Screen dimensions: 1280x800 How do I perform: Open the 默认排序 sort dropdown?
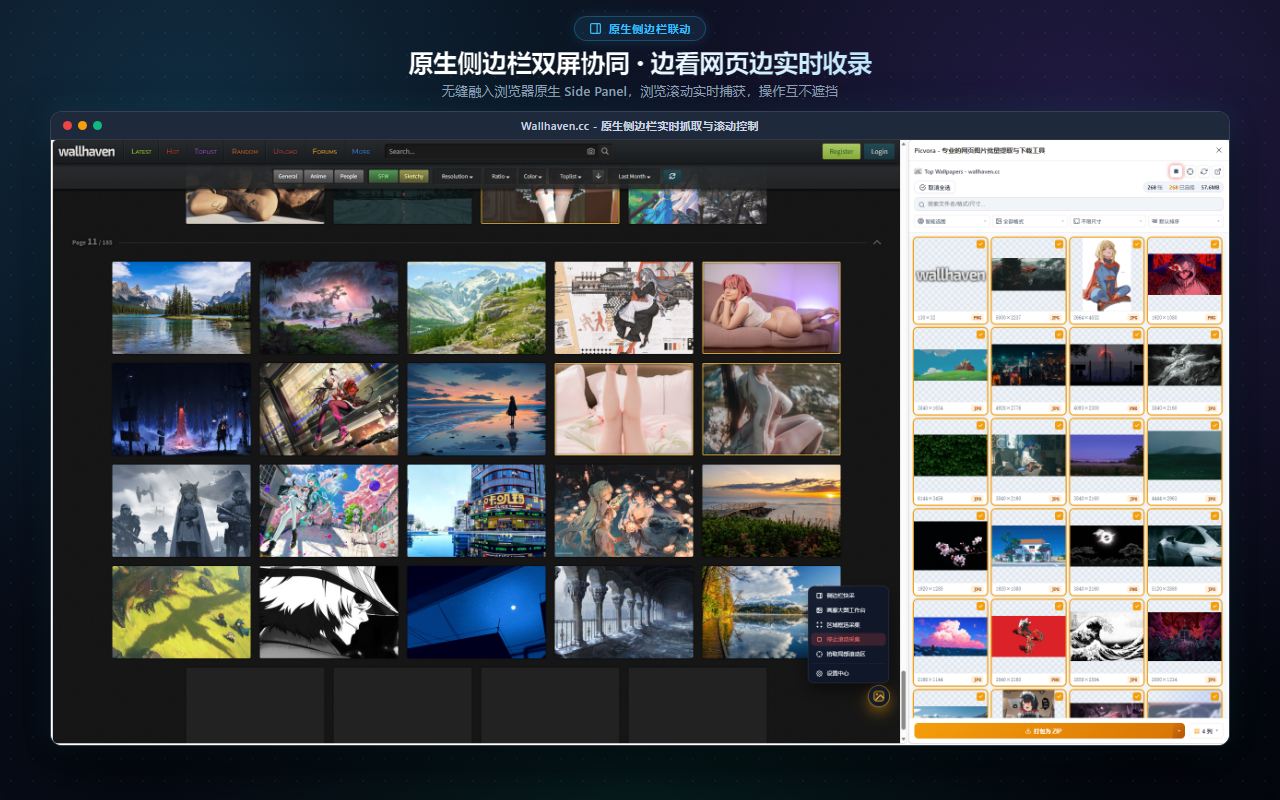[x=1185, y=221]
